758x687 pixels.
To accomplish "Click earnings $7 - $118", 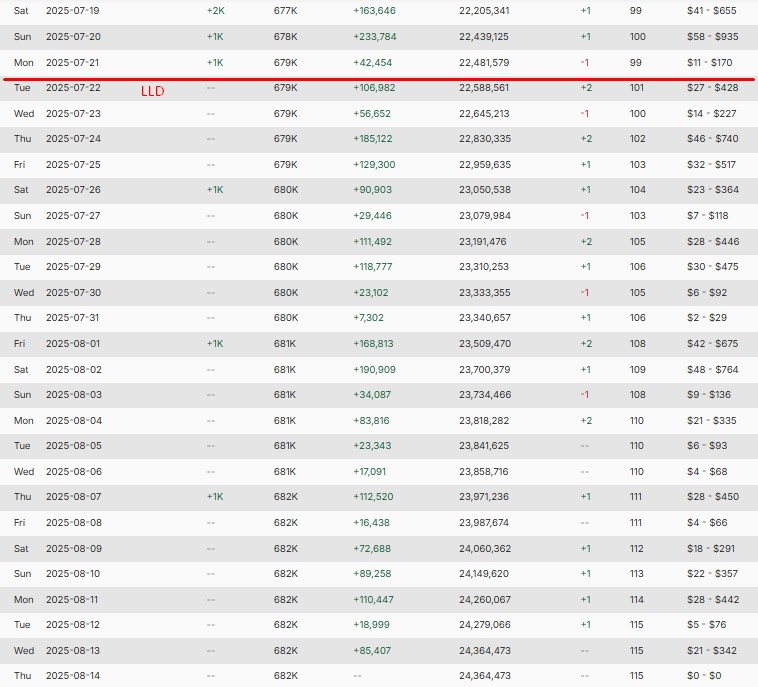I will 707,216.
